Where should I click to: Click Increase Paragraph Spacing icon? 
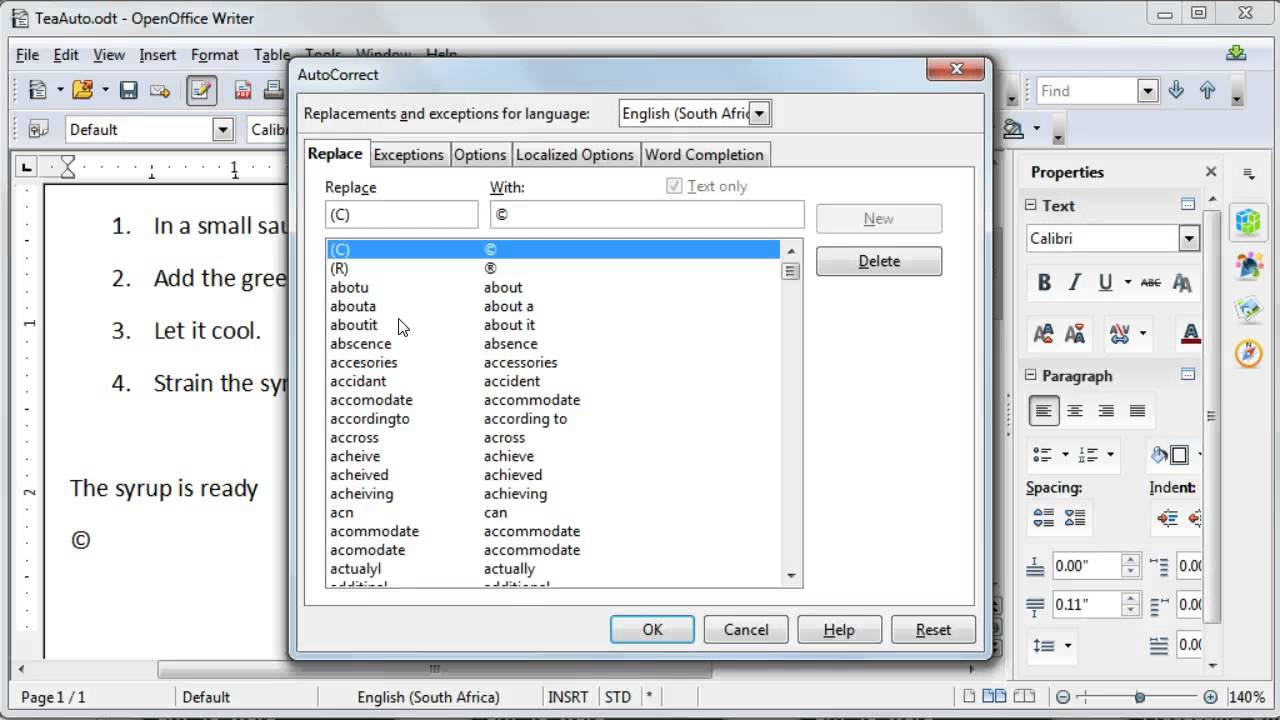click(1043, 518)
